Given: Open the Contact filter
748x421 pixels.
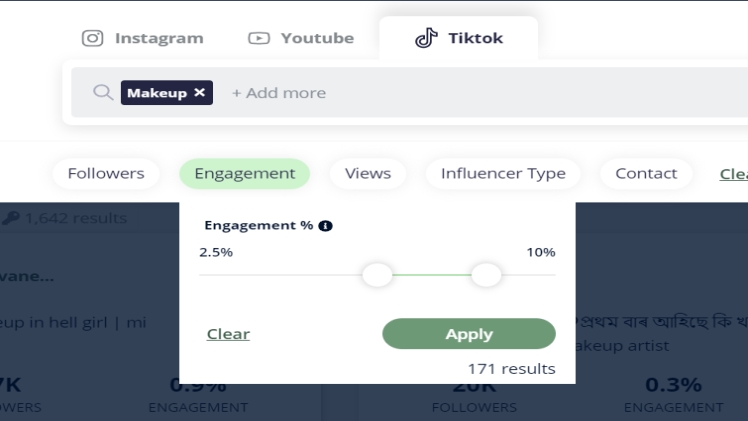Looking at the screenshot, I should 646,173.
